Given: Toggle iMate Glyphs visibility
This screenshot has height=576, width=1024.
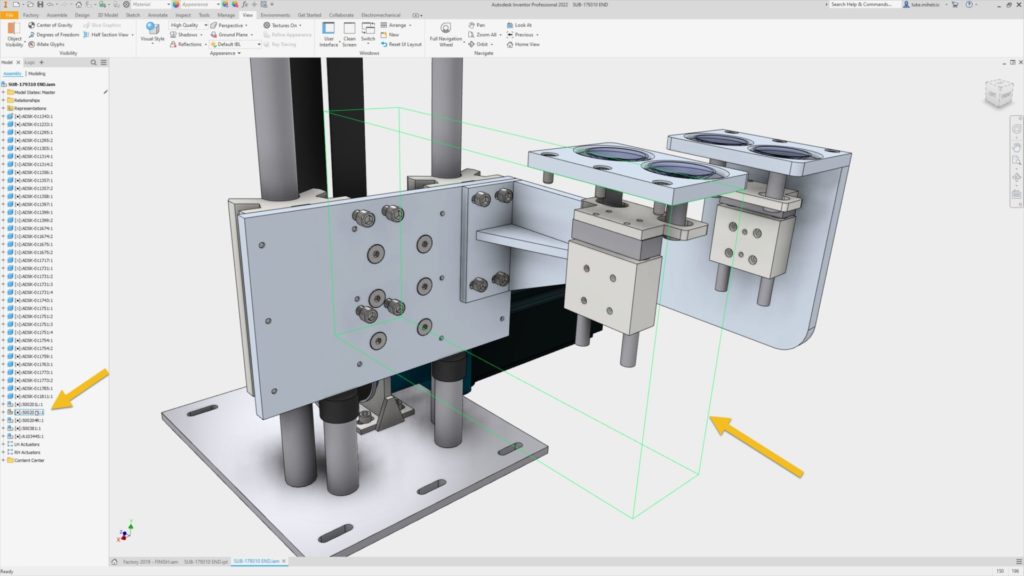Looking at the screenshot, I should (46, 44).
